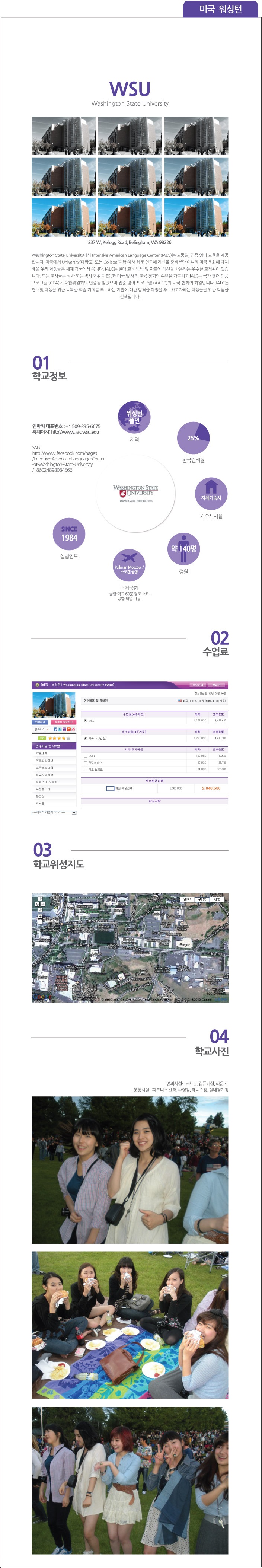Click the large WSU title heading

tap(130, 89)
